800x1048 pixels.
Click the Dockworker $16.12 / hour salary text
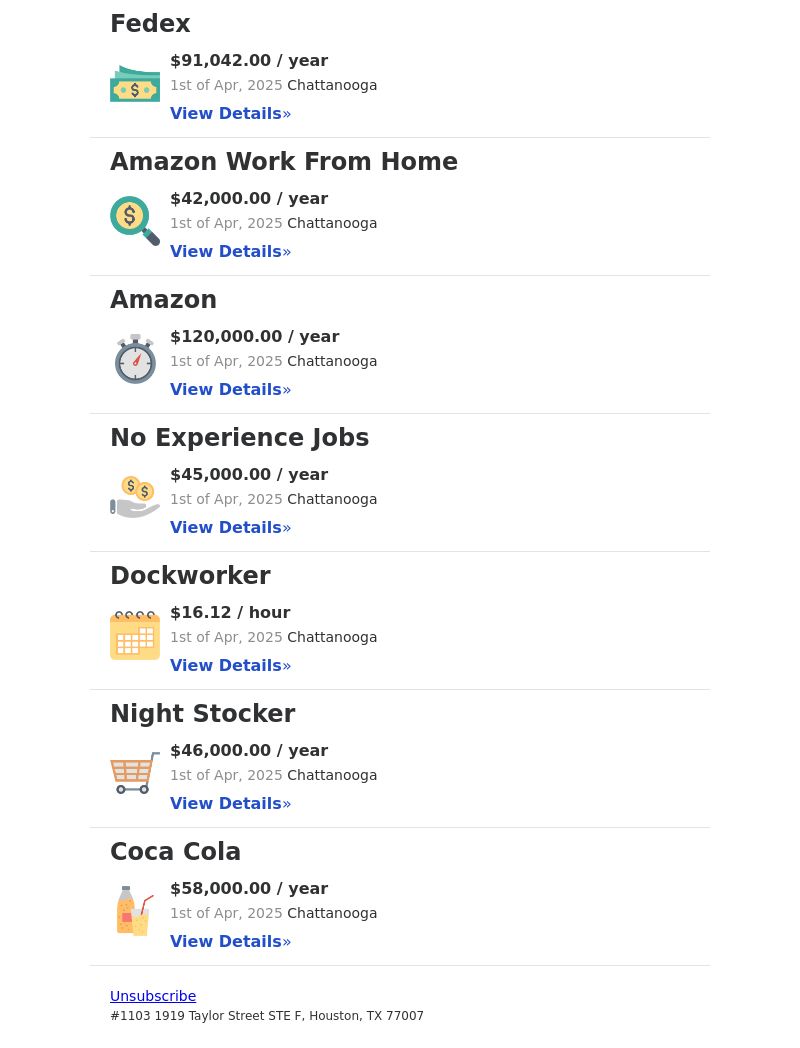pyautogui.click(x=231, y=612)
